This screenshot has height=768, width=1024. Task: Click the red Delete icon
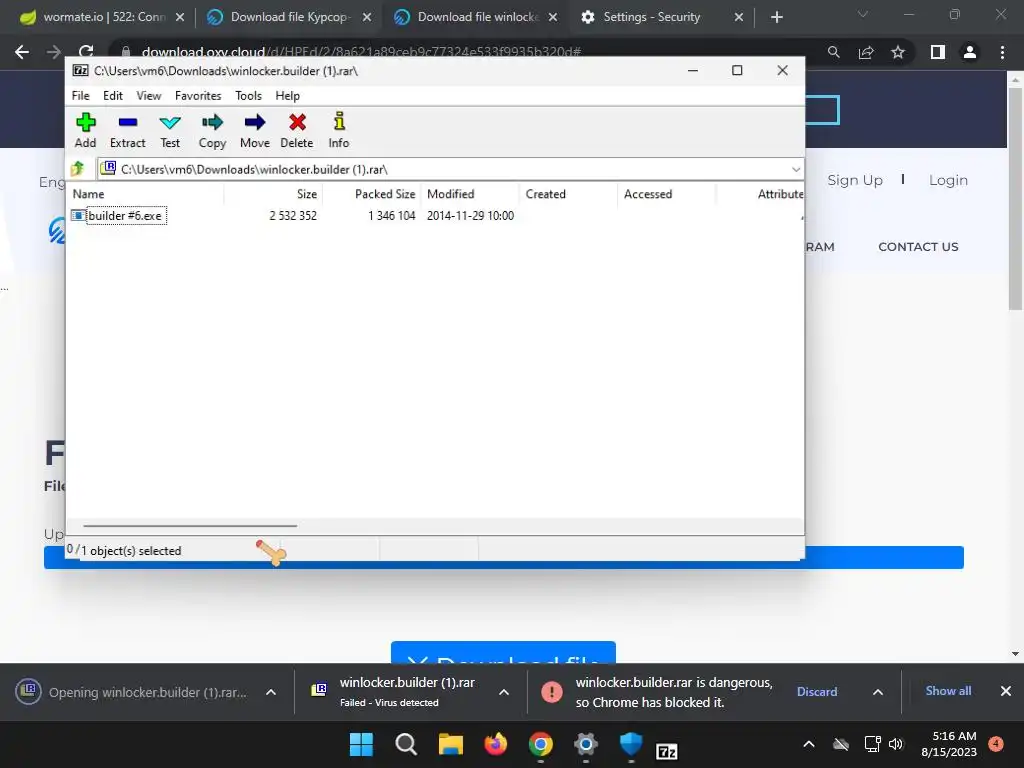coord(297,131)
